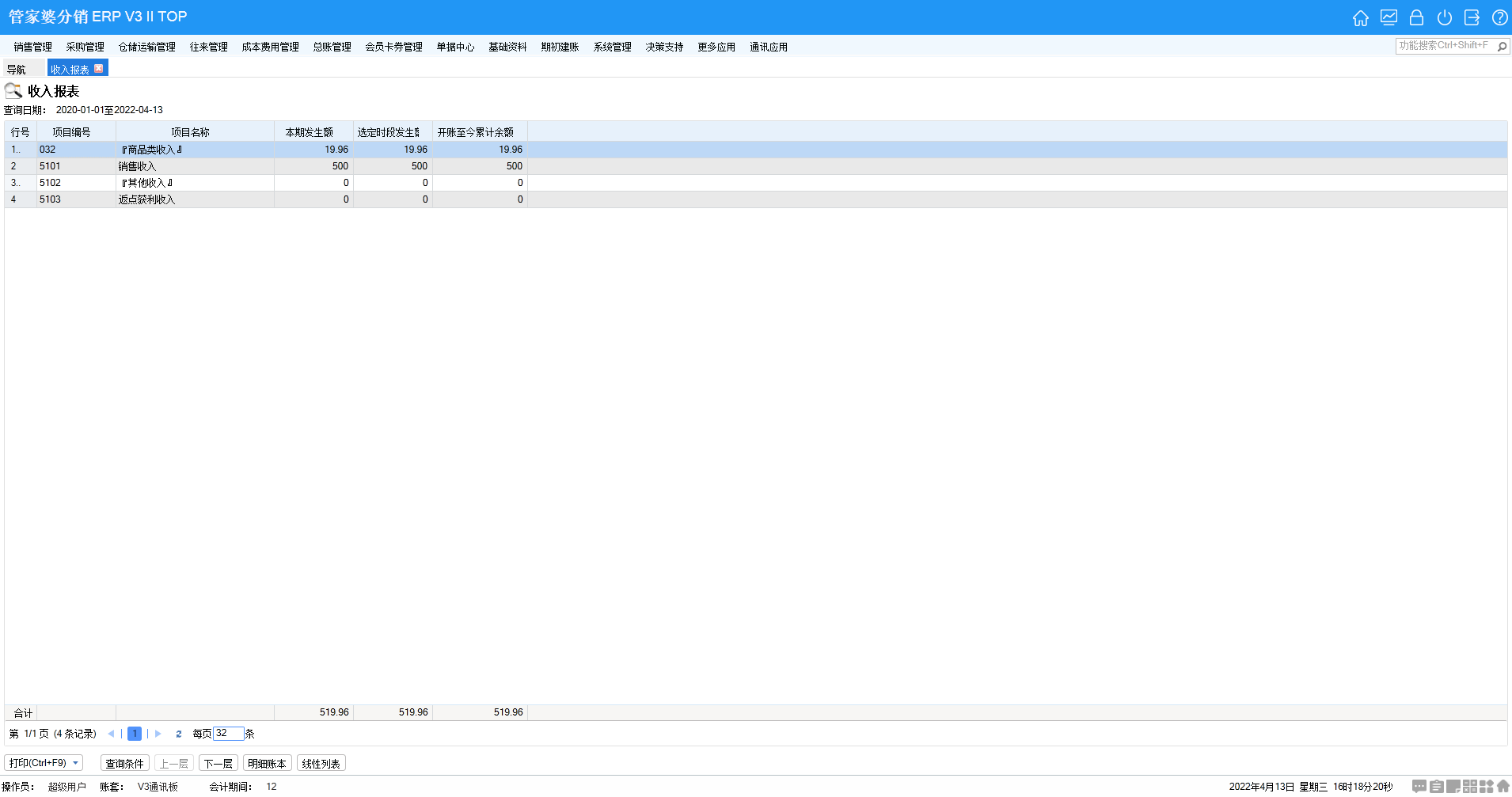Open the monitor chart icon in header
The height and width of the screenshot is (797, 1512).
pyautogui.click(x=1389, y=17)
